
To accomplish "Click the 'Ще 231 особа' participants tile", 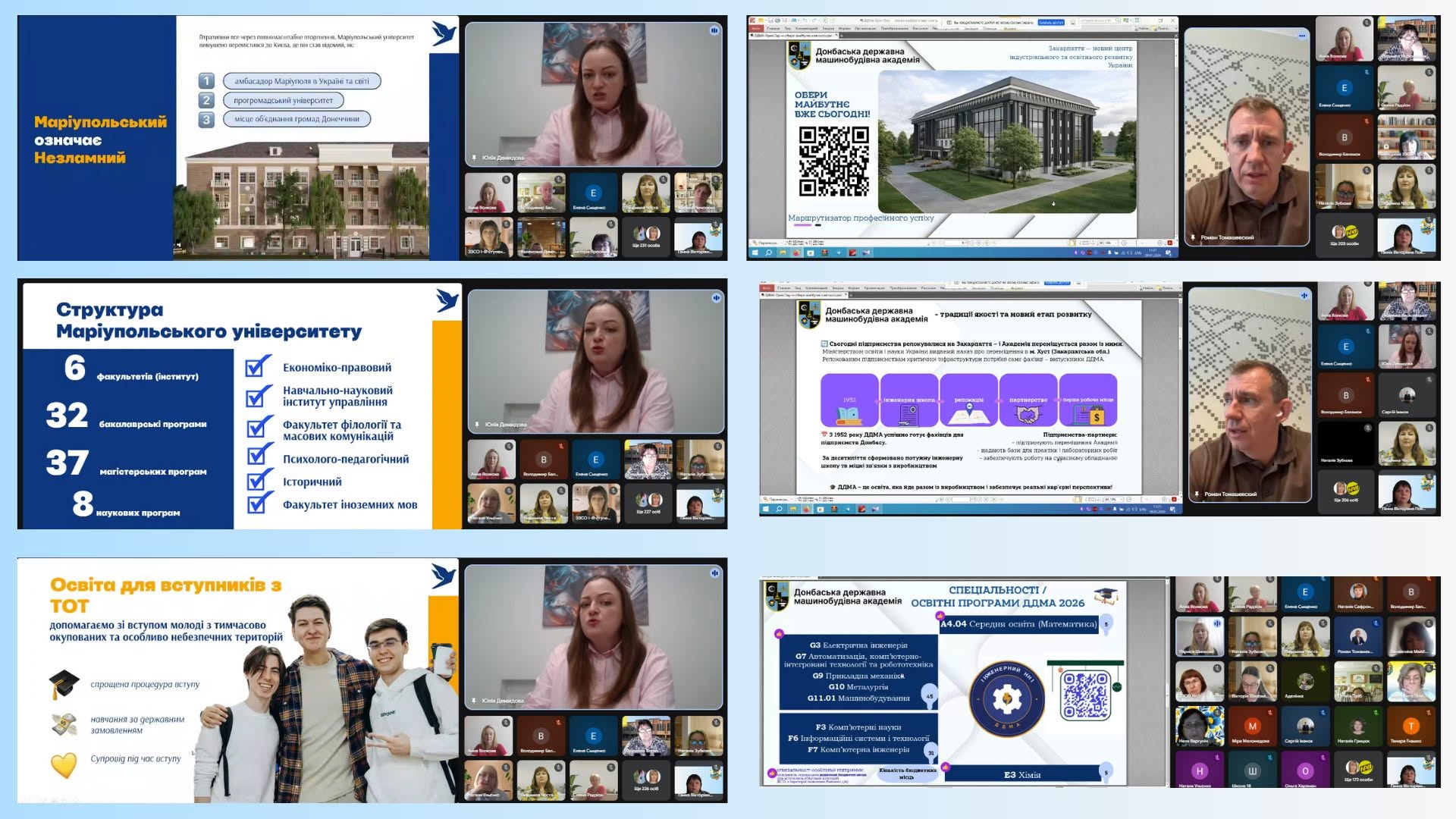I will [x=646, y=237].
